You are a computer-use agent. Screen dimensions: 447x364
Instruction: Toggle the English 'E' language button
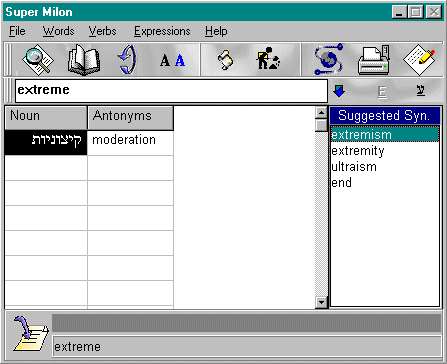[x=382, y=92]
